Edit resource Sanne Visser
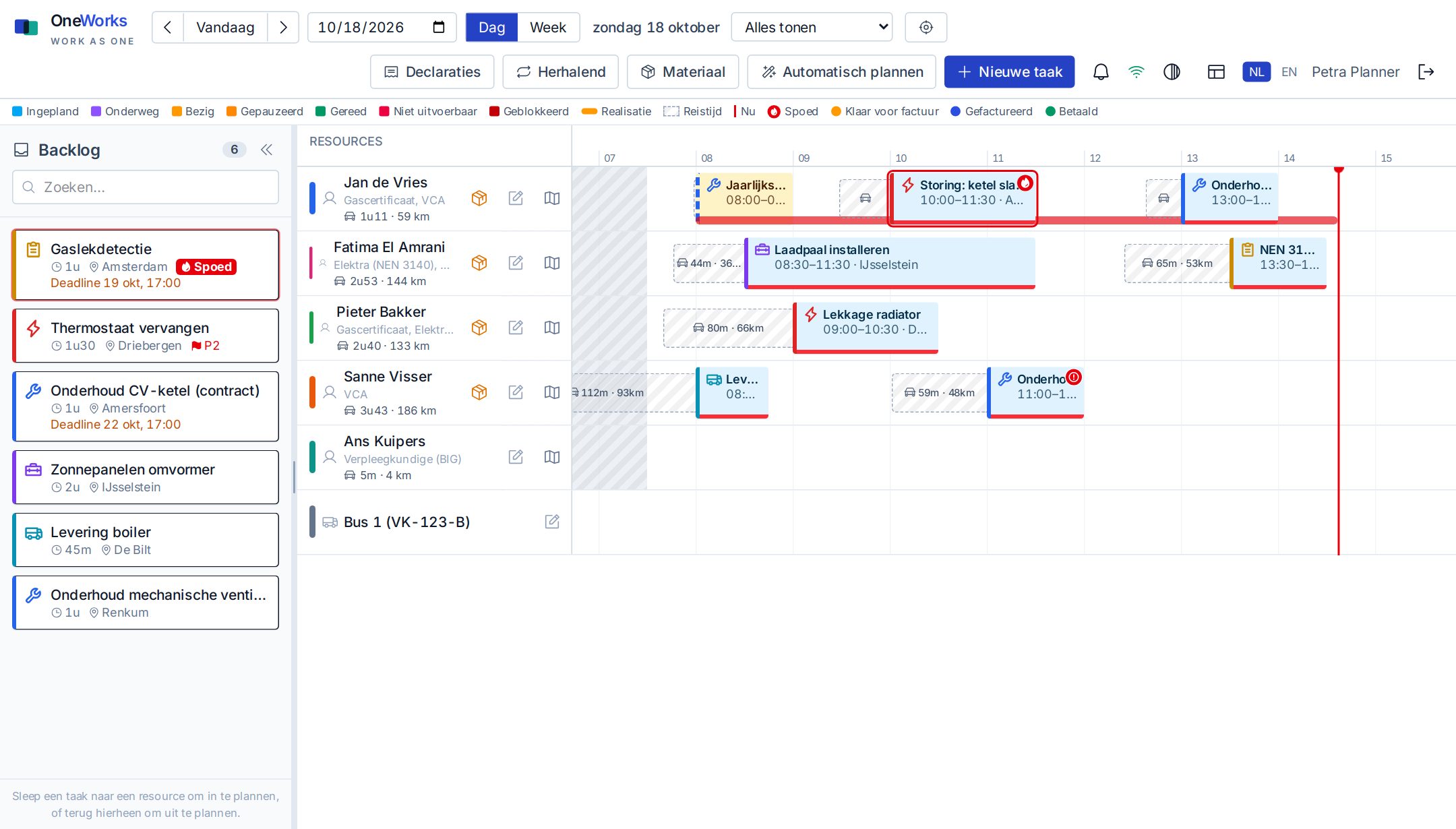The image size is (1456, 829). pos(516,392)
